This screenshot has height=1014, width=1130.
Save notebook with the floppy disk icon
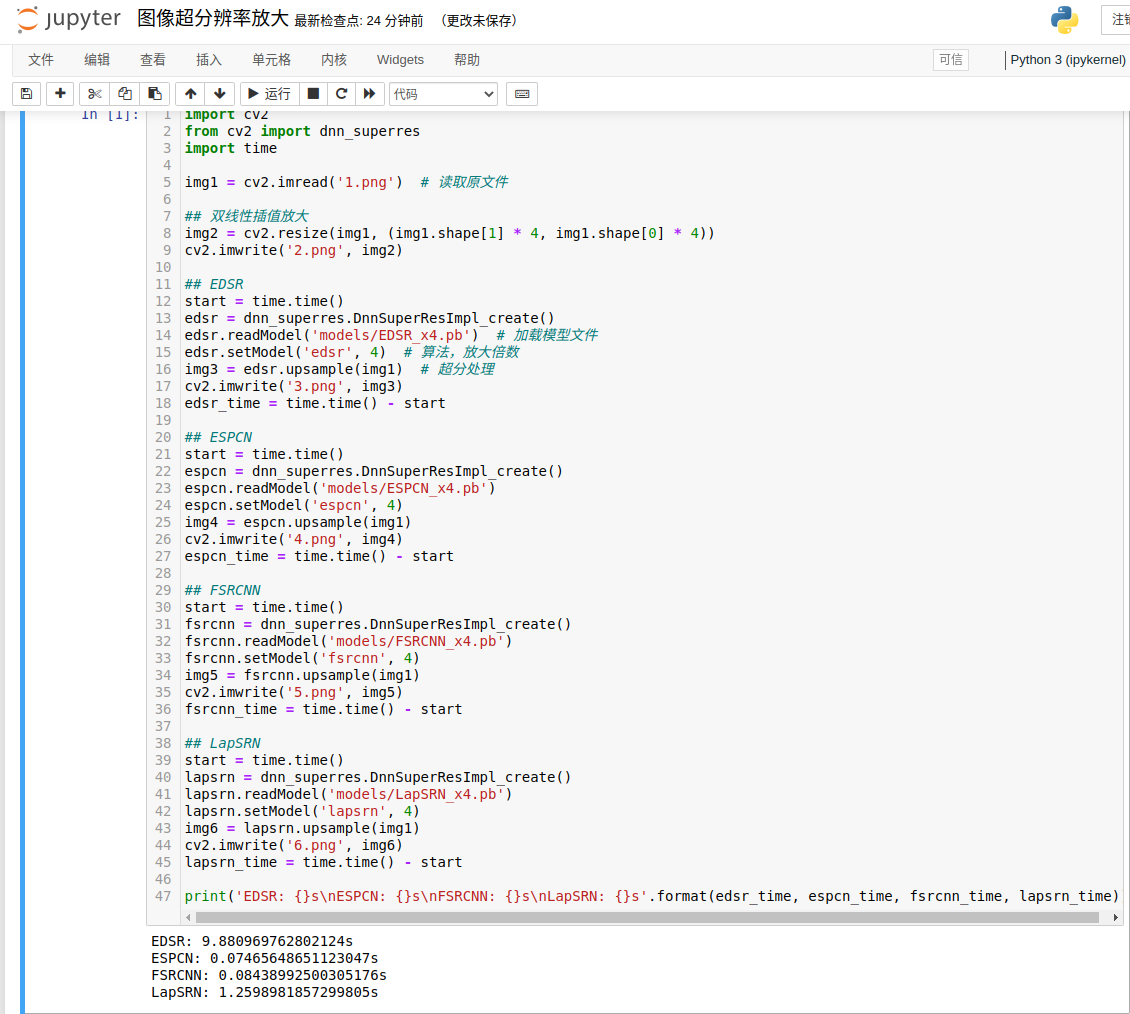pyautogui.click(x=27, y=94)
